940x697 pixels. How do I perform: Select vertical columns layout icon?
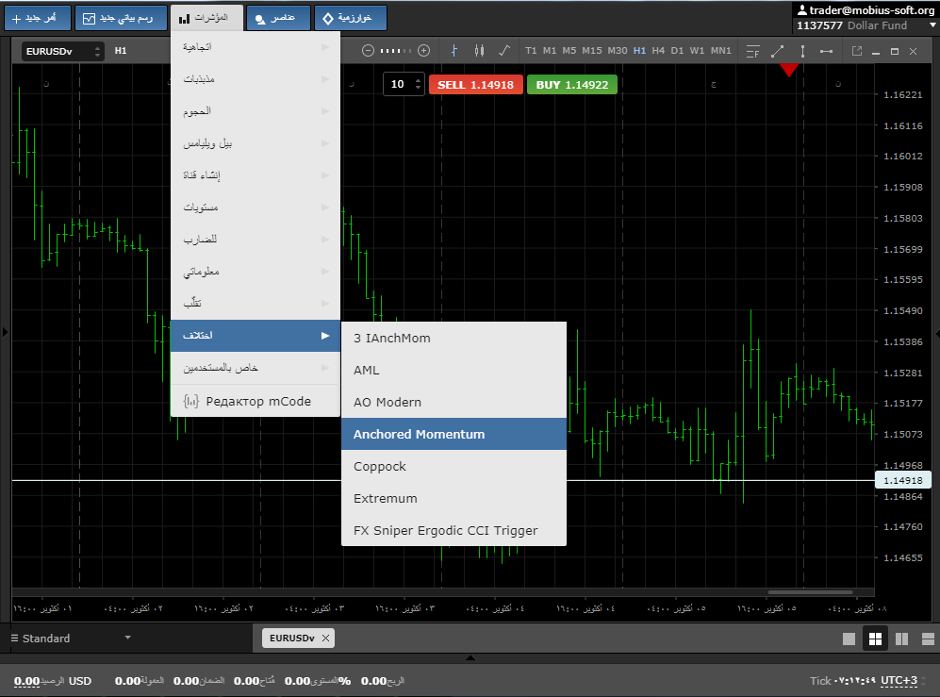[902, 639]
